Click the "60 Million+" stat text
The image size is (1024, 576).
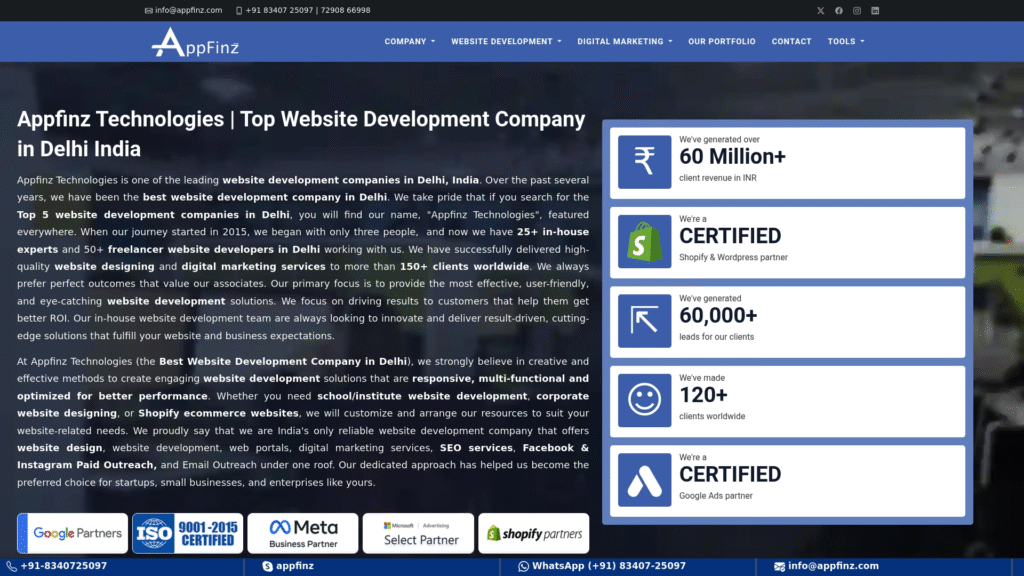point(732,157)
